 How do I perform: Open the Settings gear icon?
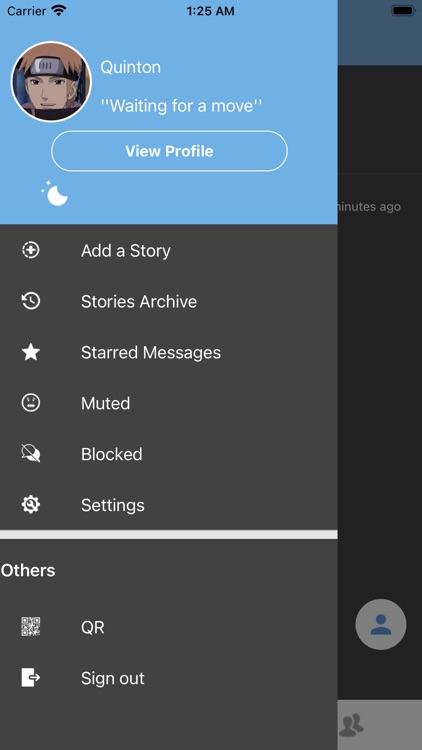[x=31, y=505]
